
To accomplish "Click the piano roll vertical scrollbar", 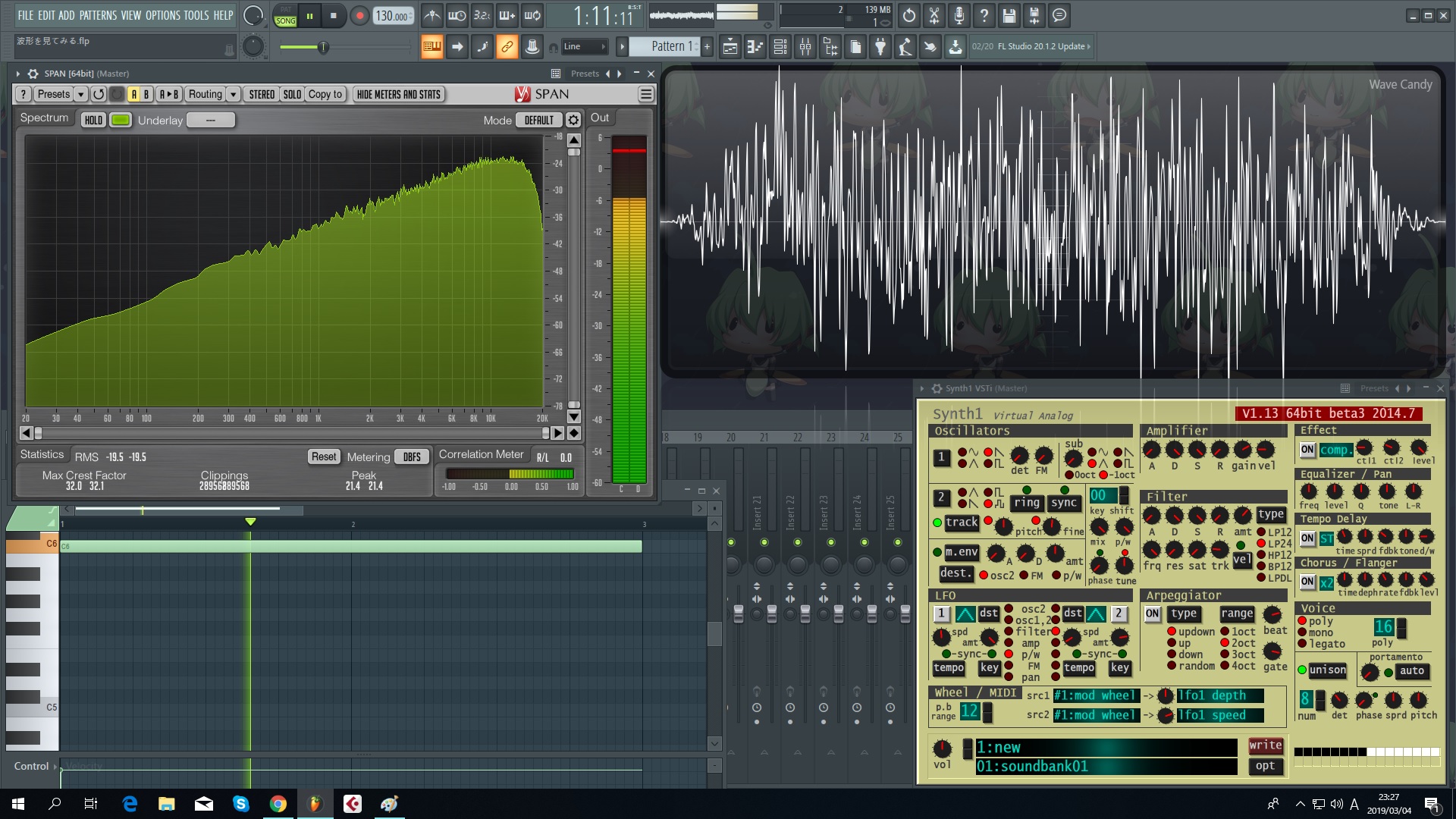I will [714, 634].
